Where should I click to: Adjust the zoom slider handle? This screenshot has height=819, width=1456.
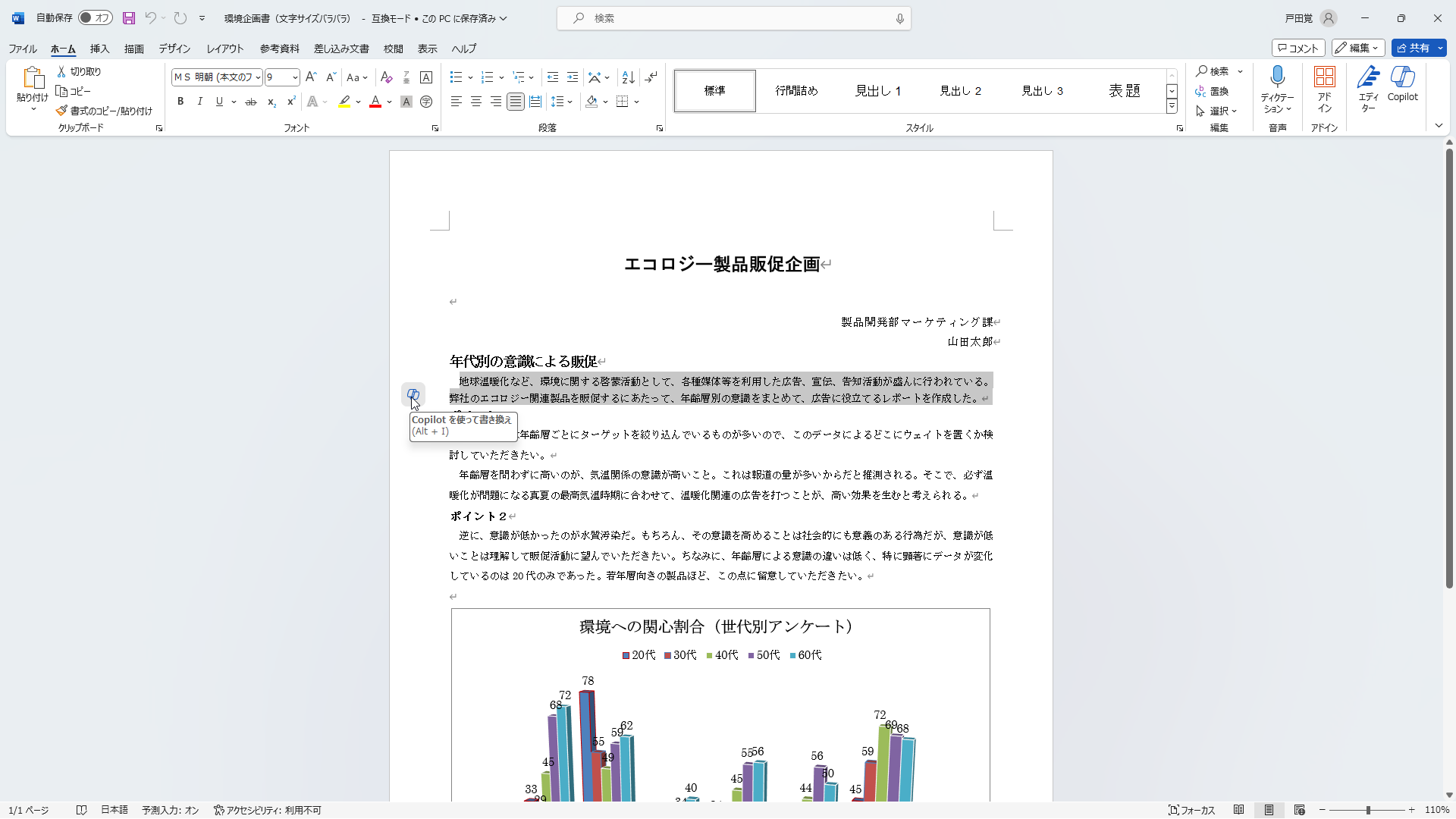(1368, 810)
